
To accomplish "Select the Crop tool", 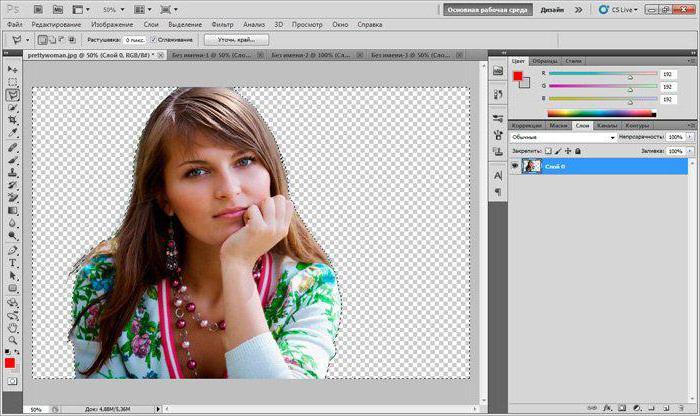I will click(x=12, y=120).
